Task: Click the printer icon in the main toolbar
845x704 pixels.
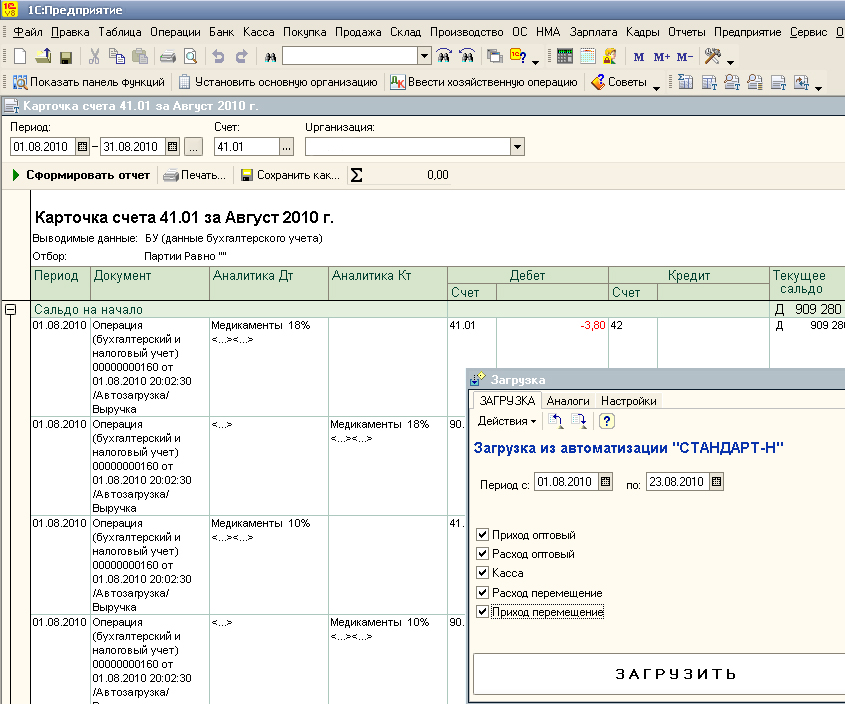Action: (168, 56)
